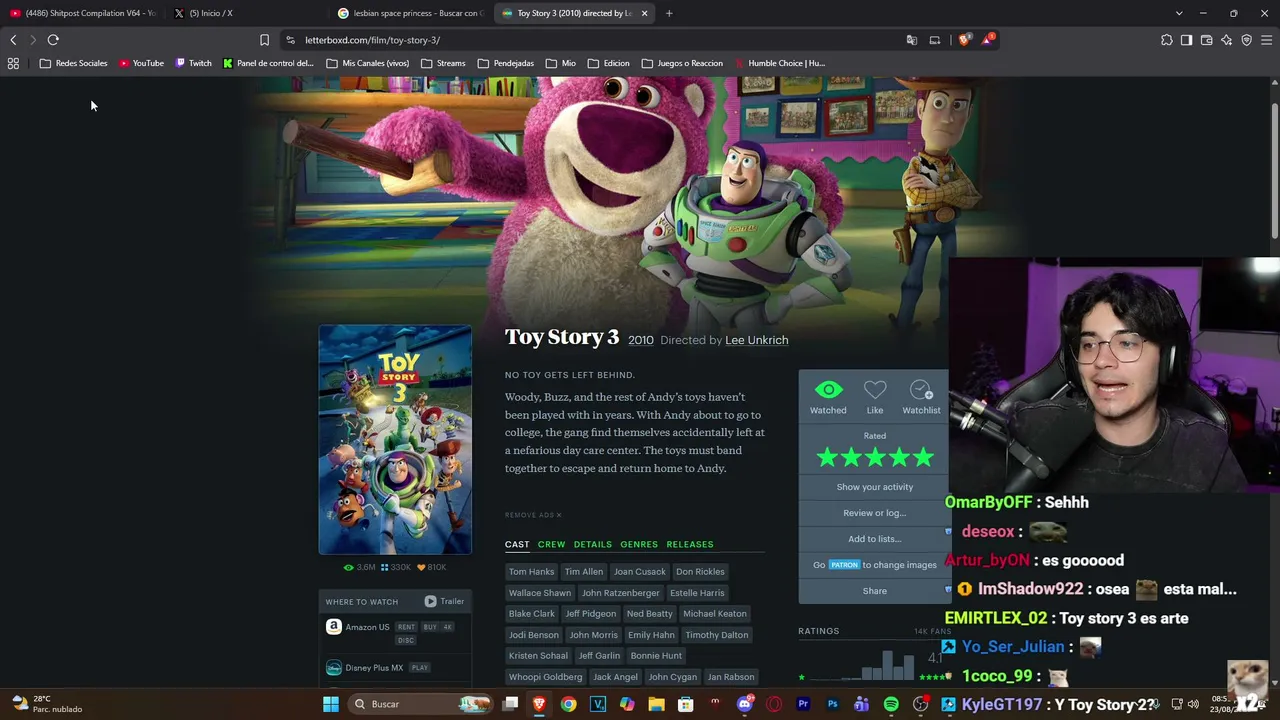
Task: Open a new browser tab
Action: click(x=669, y=13)
